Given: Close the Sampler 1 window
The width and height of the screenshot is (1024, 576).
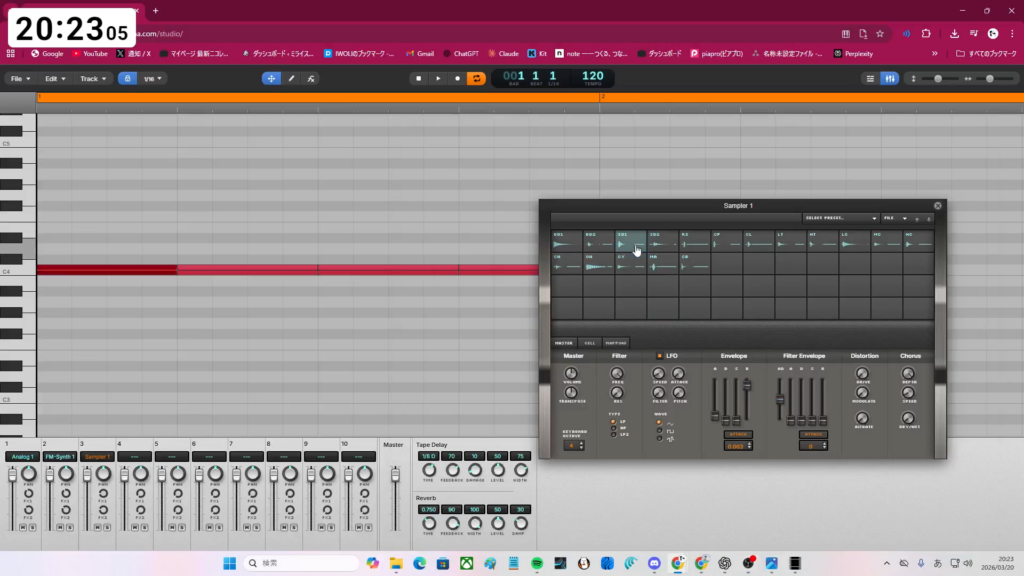Looking at the screenshot, I should [937, 205].
